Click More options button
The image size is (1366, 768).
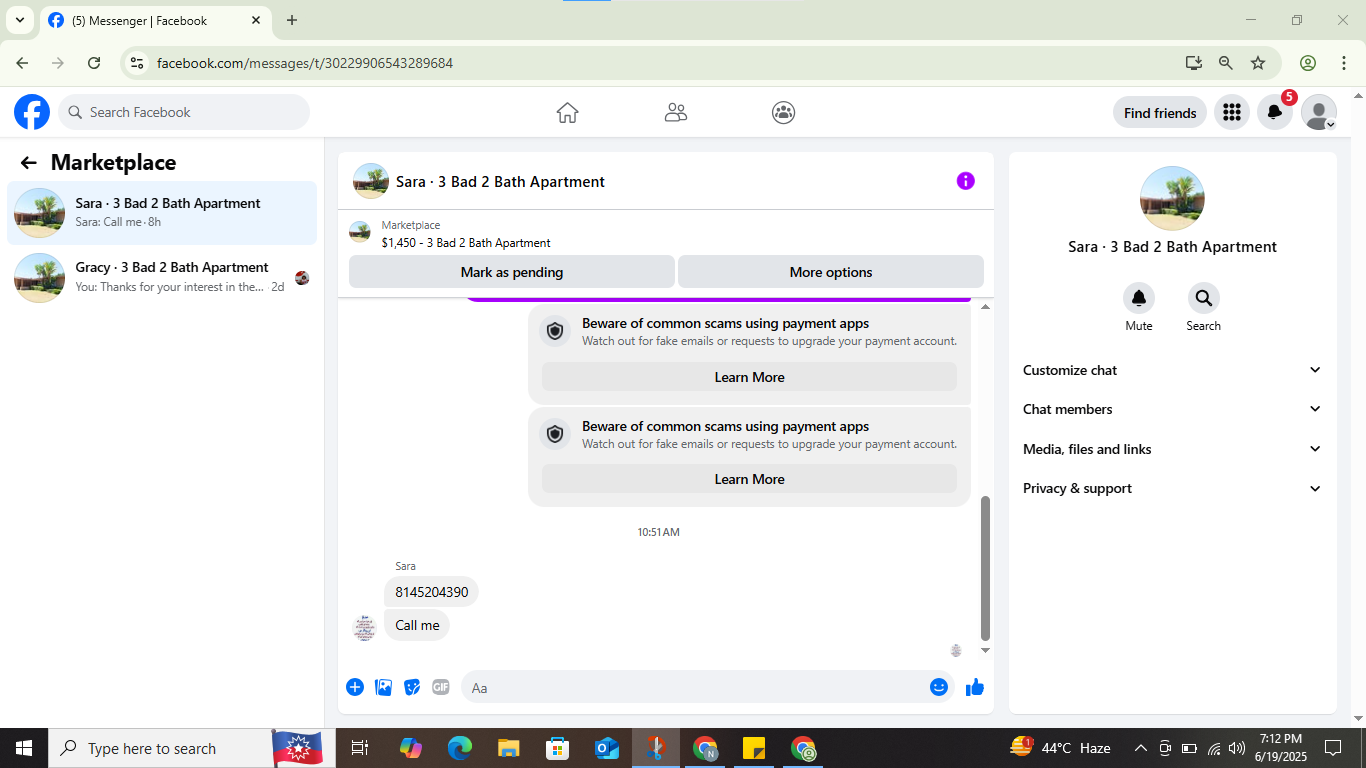pyautogui.click(x=831, y=272)
